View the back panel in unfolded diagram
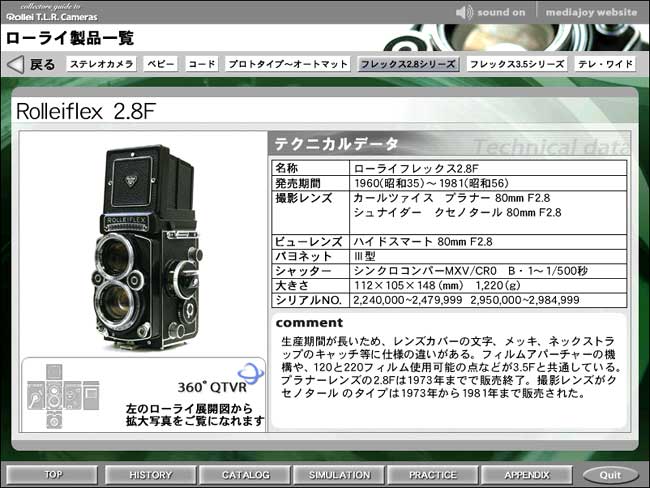 (x=91, y=396)
